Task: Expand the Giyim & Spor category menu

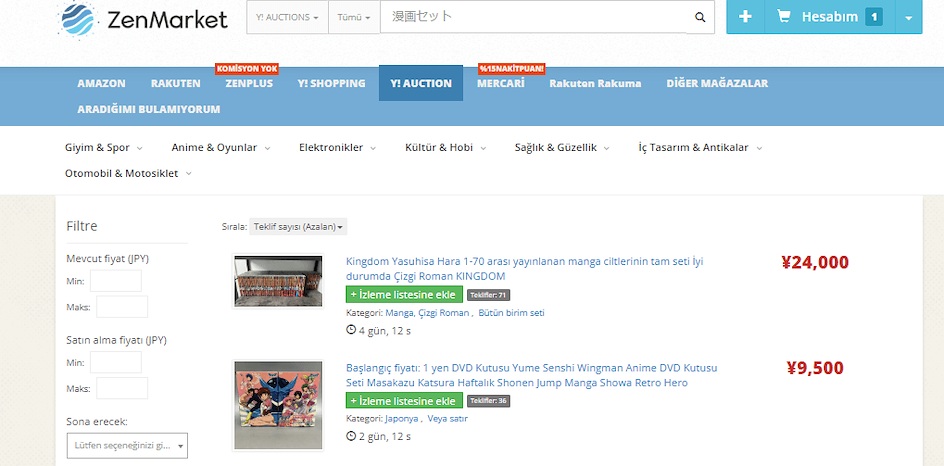Action: click(104, 148)
